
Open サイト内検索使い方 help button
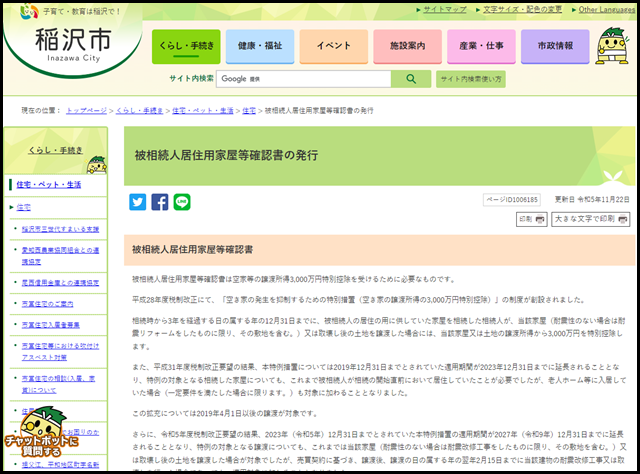[471, 79]
